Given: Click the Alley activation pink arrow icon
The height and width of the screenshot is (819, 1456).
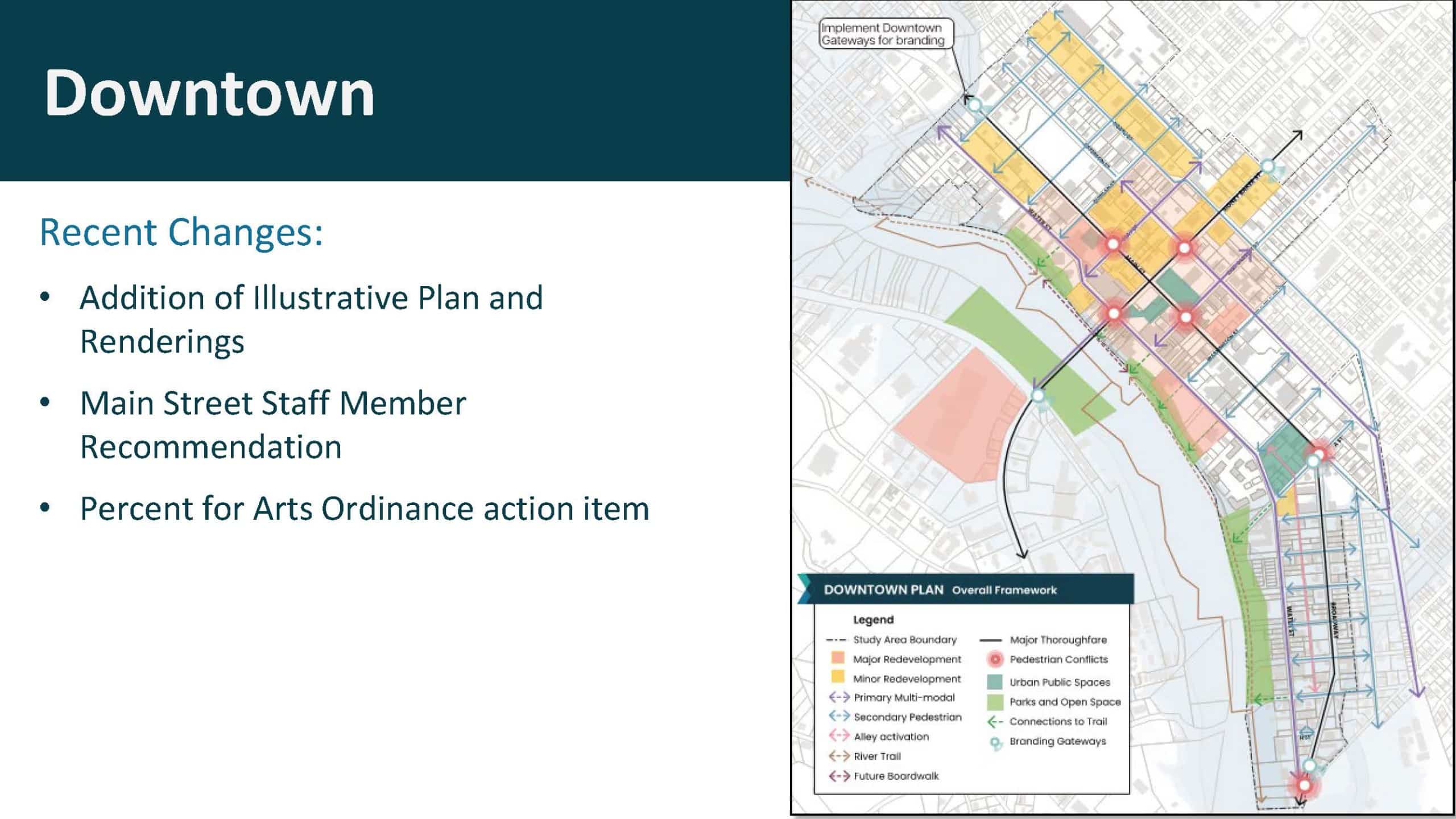Looking at the screenshot, I should (x=839, y=736).
